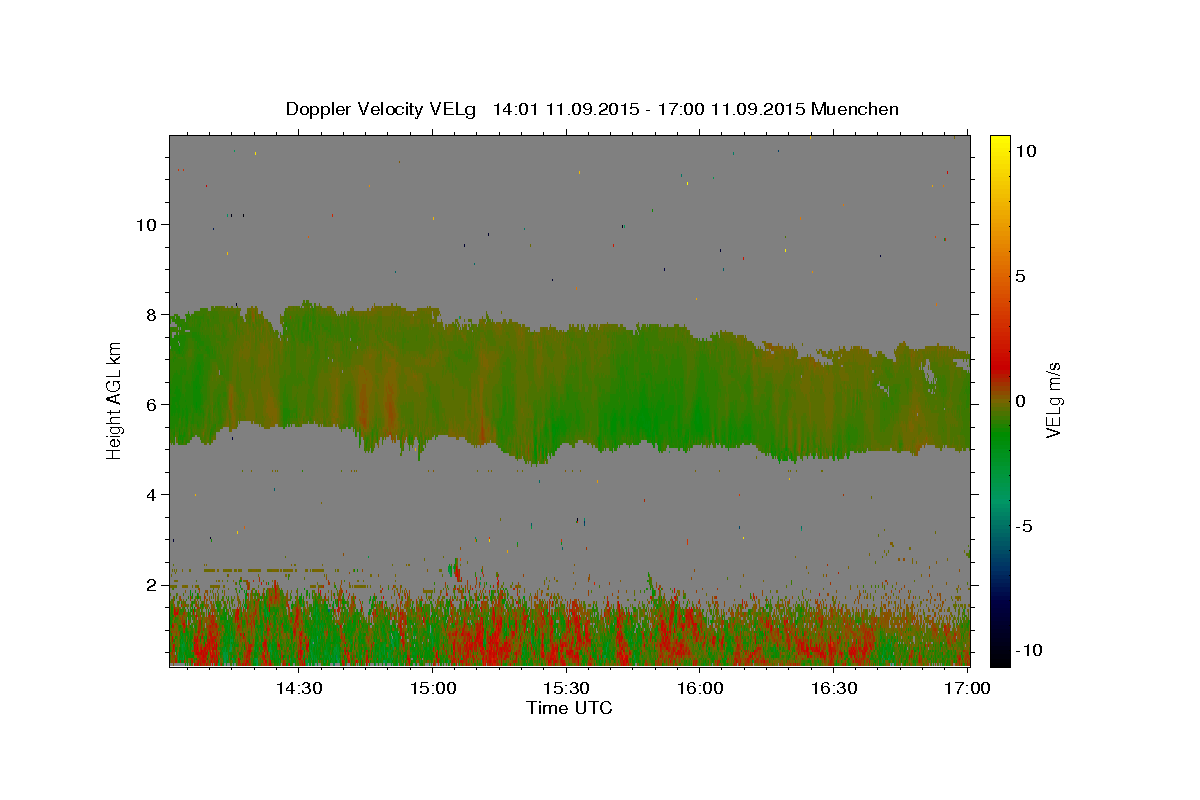Click the 16:30 time tick label
1200x800 pixels.
(x=834, y=688)
